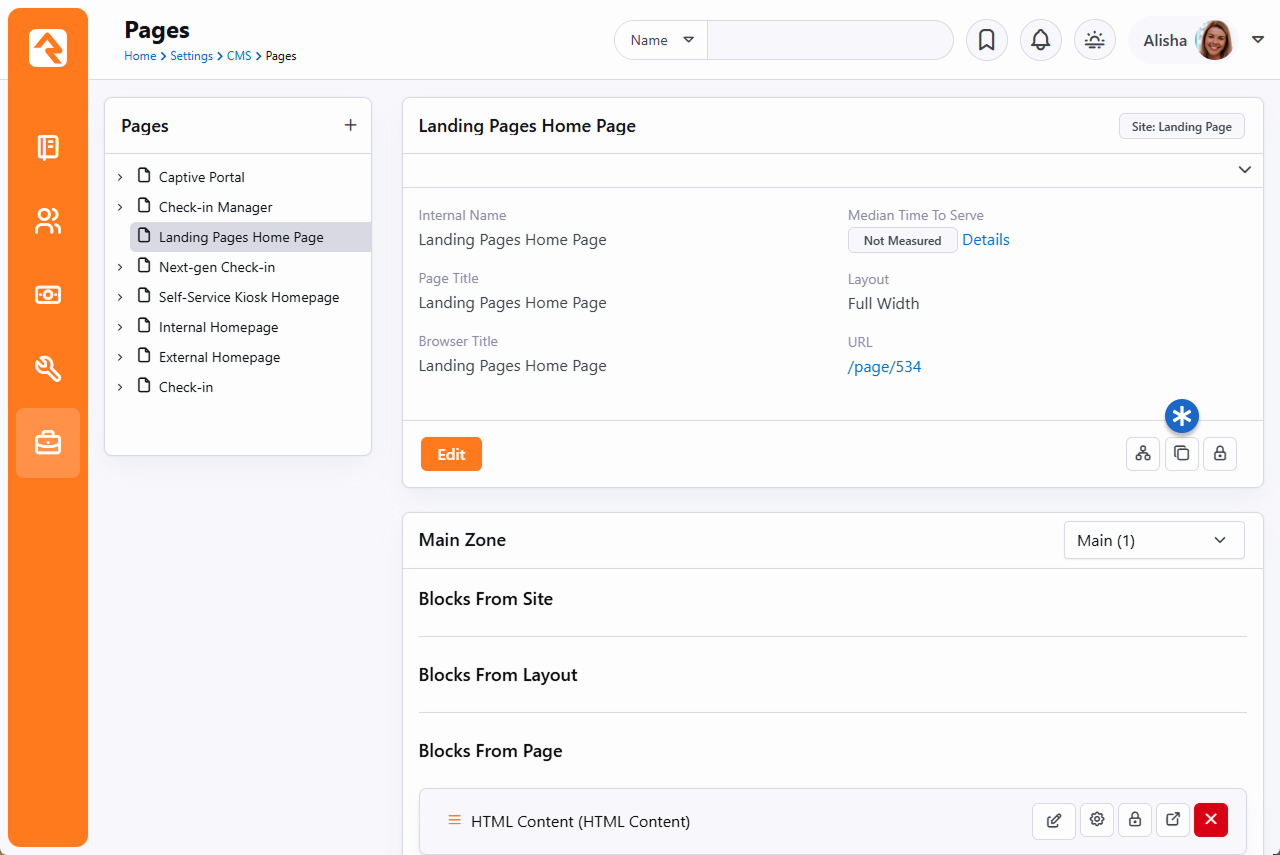Click the Captive Portal page file icon
Screen dimensions: 1280x855
[x=144, y=177]
